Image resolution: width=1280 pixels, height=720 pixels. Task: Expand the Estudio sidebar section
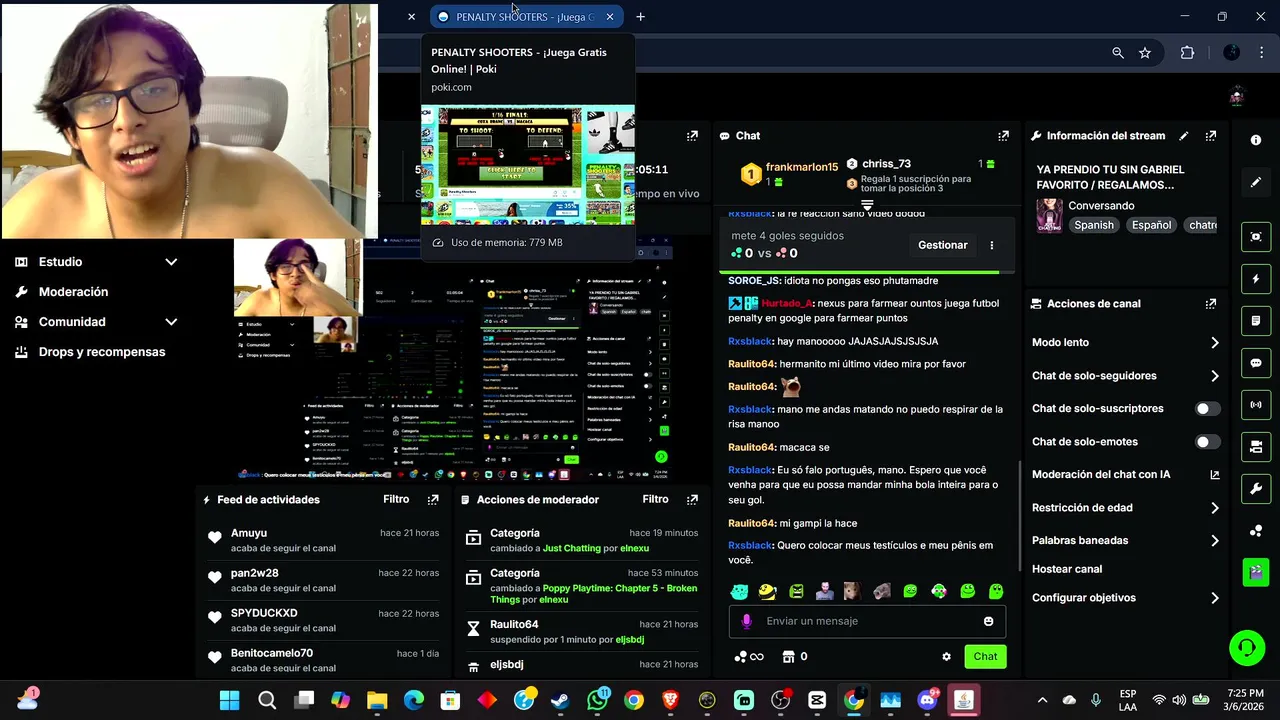point(171,262)
